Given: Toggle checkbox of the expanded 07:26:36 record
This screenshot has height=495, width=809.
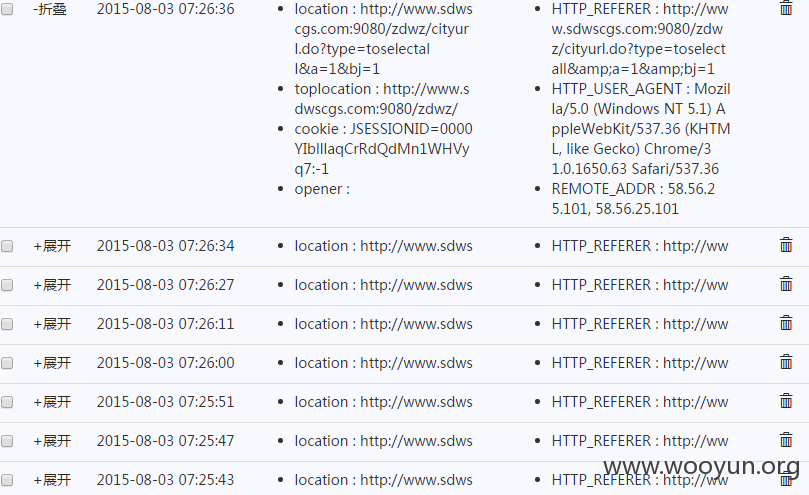Looking at the screenshot, I should coord(7,9).
